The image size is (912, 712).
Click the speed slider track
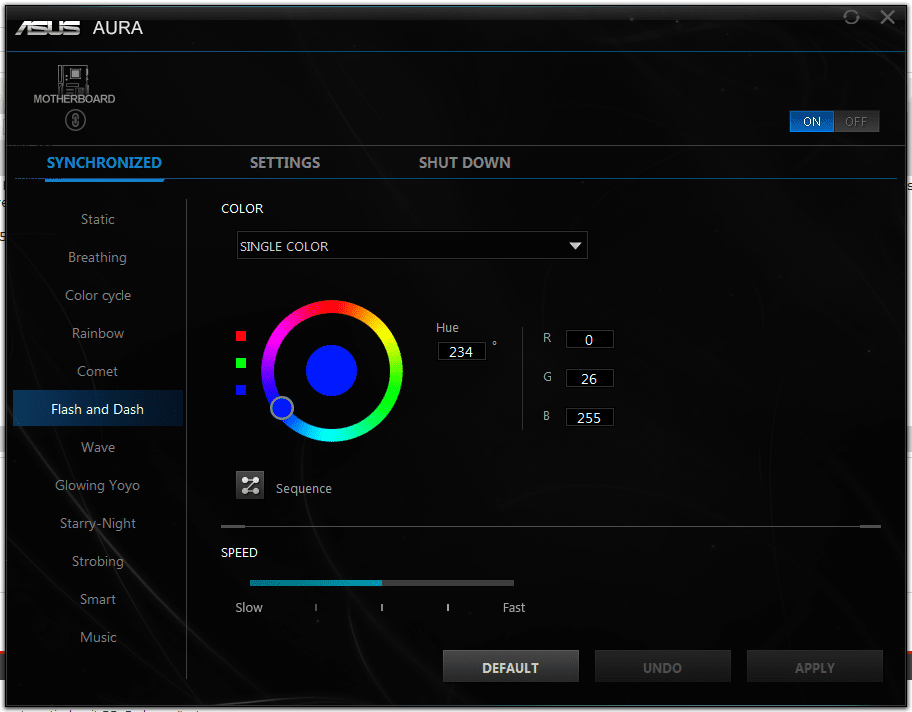click(x=382, y=583)
